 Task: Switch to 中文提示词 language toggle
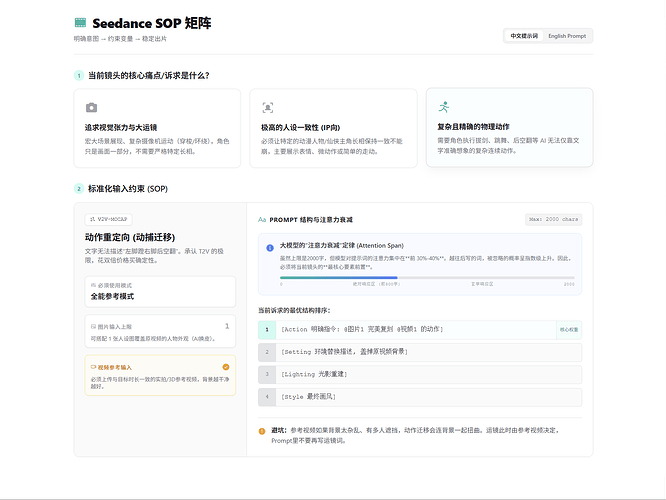(x=524, y=36)
